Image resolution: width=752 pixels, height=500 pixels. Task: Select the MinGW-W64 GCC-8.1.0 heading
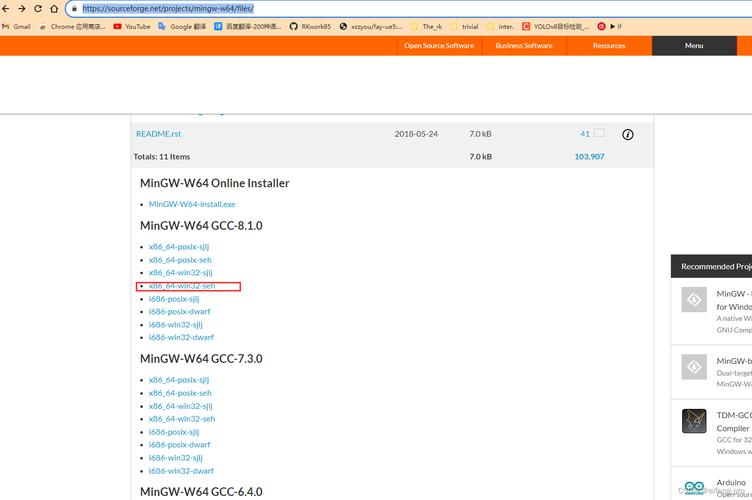[x=201, y=225]
